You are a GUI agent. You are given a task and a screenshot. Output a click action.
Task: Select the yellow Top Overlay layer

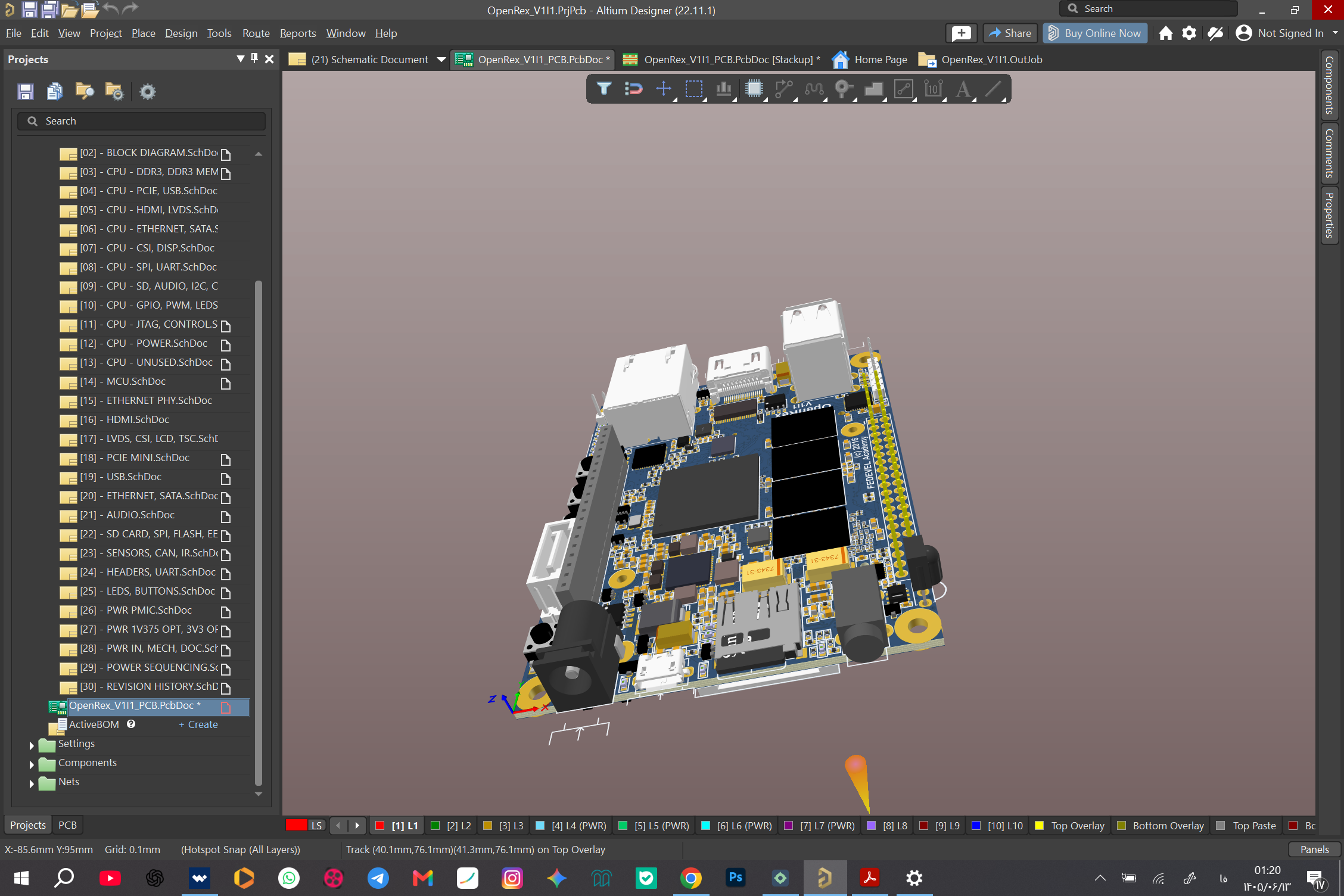click(x=1070, y=826)
